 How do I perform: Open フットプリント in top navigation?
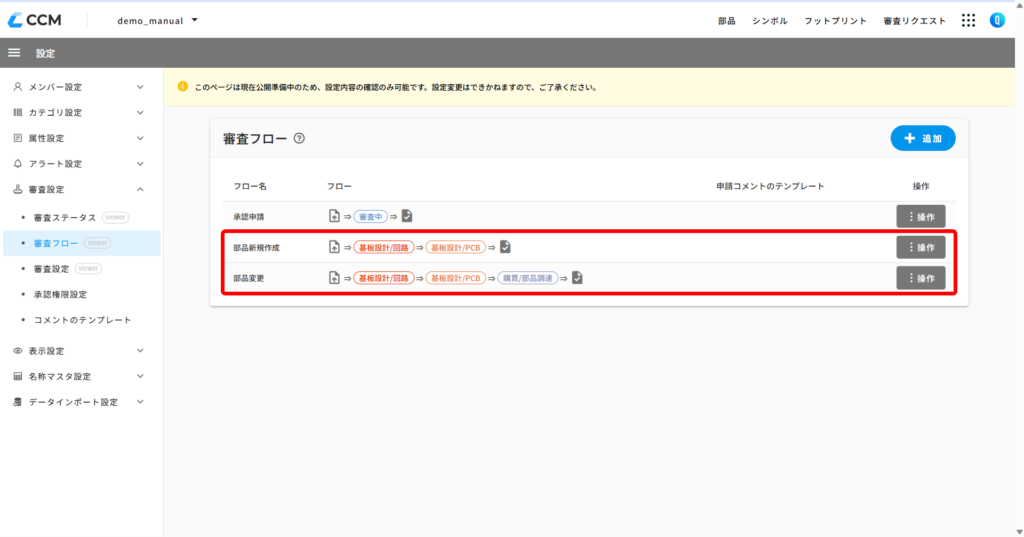[835, 21]
